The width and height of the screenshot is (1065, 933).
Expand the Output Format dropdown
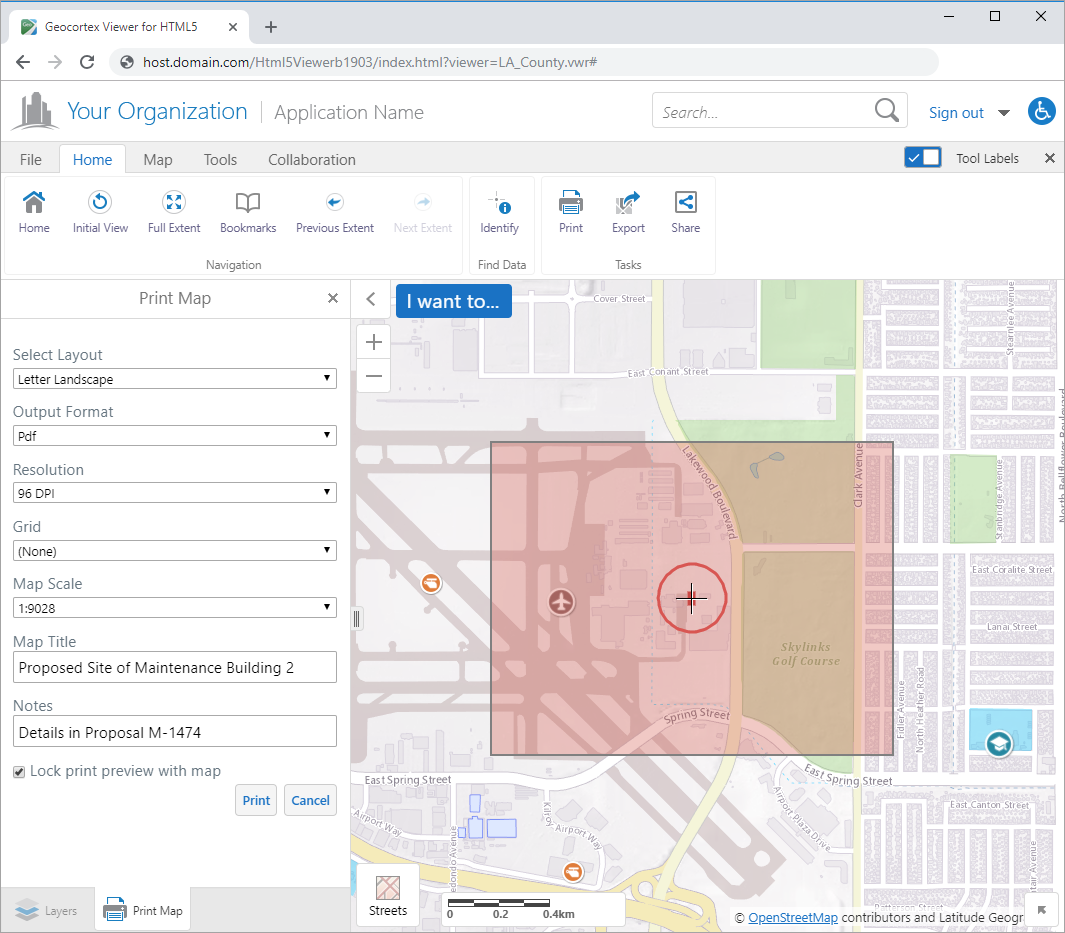(175, 437)
